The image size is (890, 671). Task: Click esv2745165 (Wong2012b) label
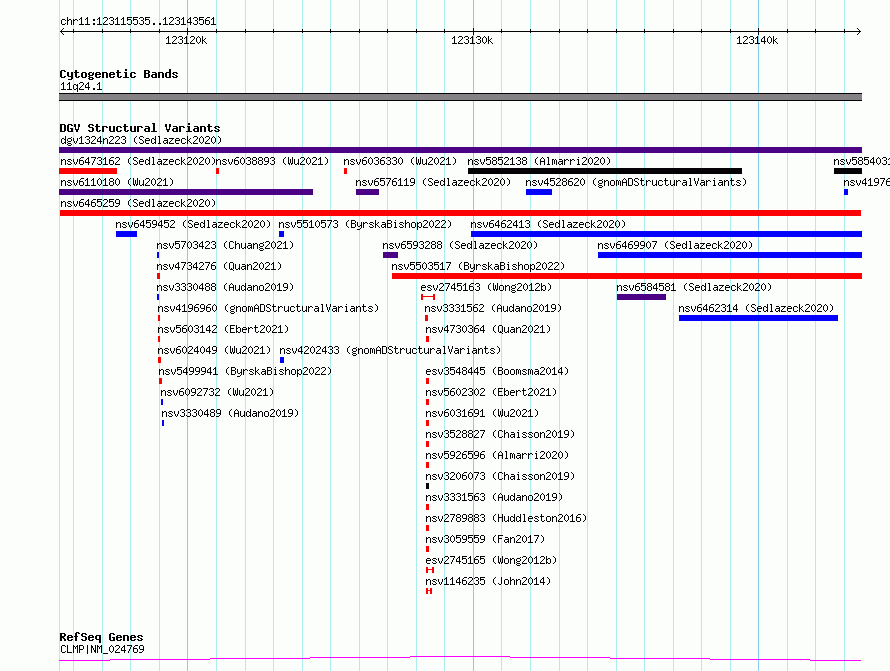coord(491,560)
